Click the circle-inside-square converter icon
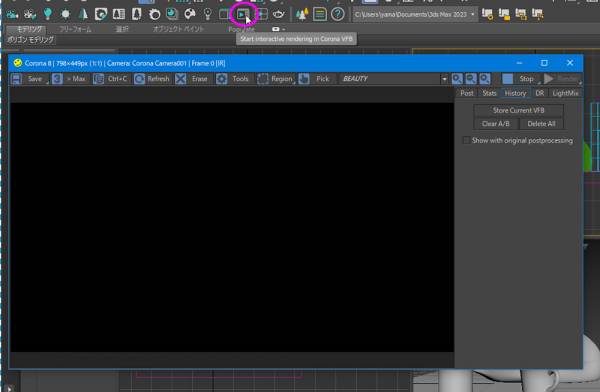This screenshot has width=600, height=392. coord(101,15)
